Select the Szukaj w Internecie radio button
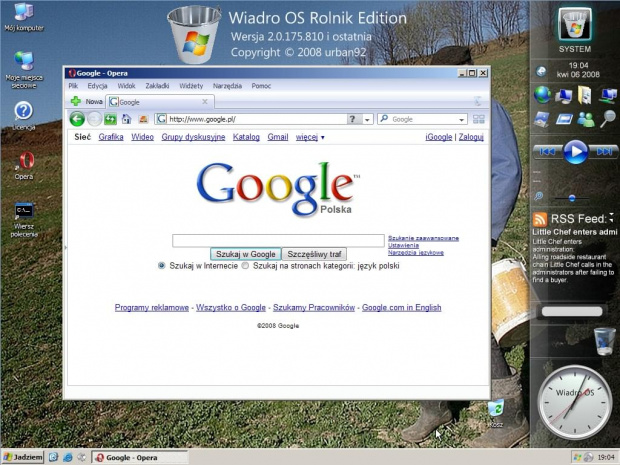620x465 pixels. pyautogui.click(x=161, y=265)
